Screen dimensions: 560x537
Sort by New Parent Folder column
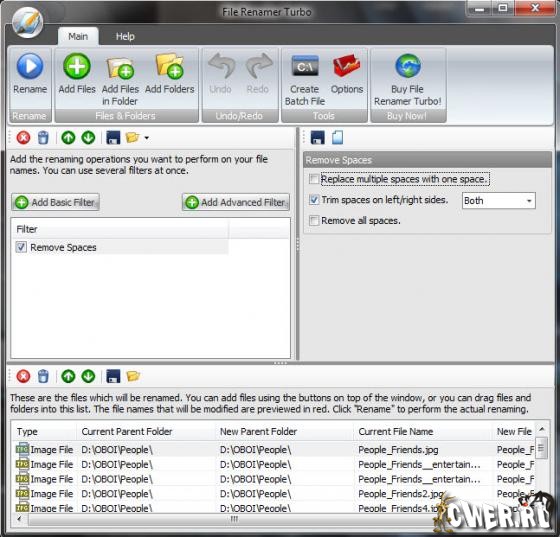284,432
